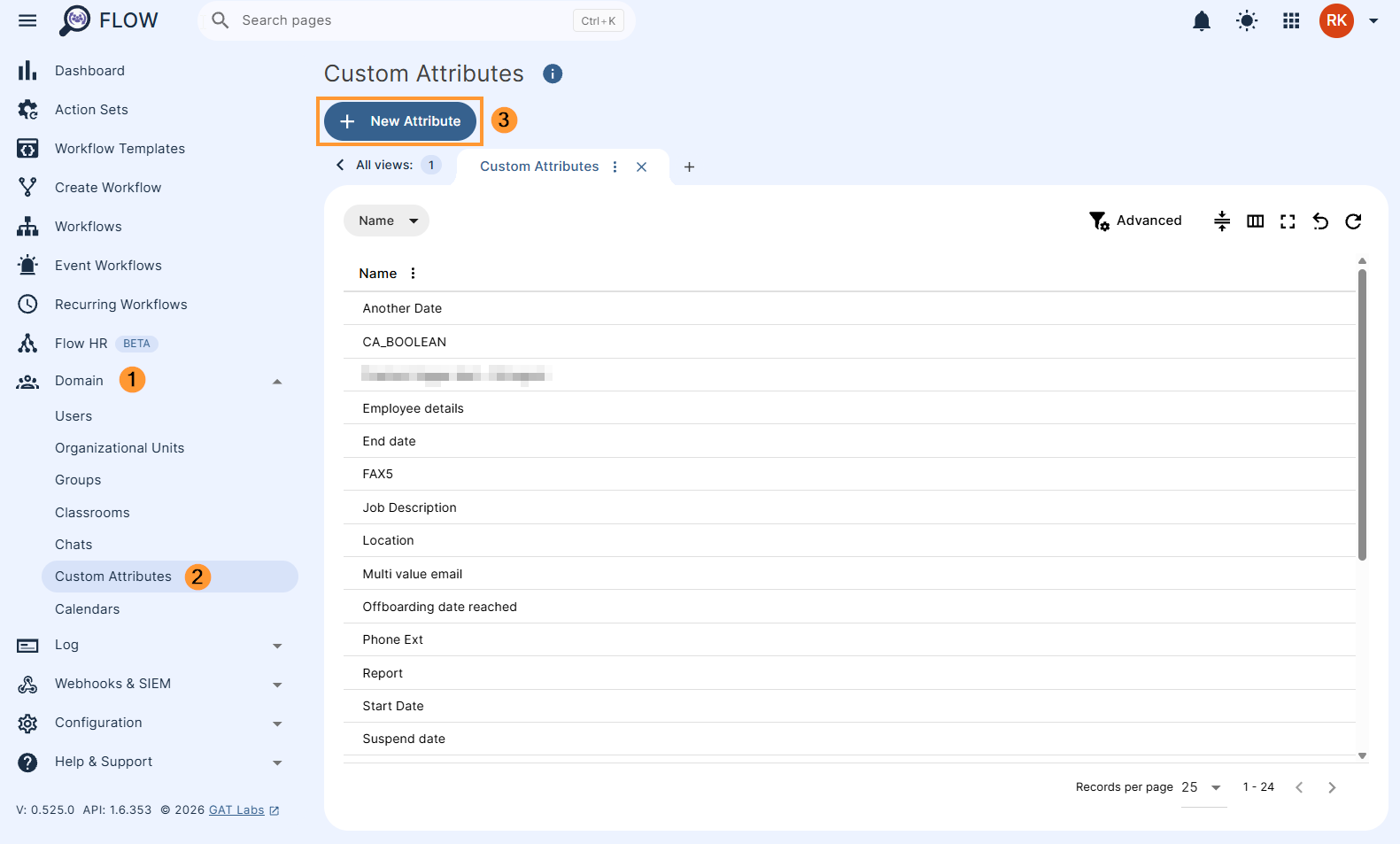Toggle fullscreen table view
1400x844 pixels.
pos(1288,221)
